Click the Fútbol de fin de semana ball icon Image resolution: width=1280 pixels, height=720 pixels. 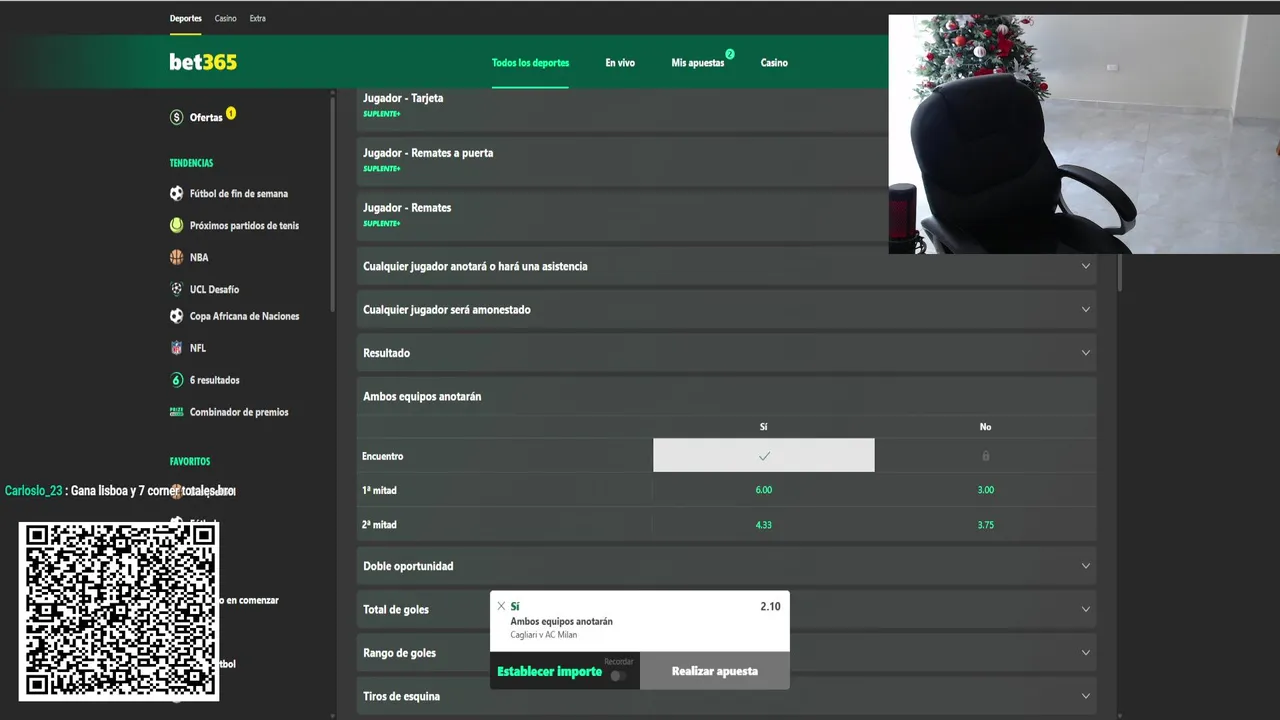(177, 194)
